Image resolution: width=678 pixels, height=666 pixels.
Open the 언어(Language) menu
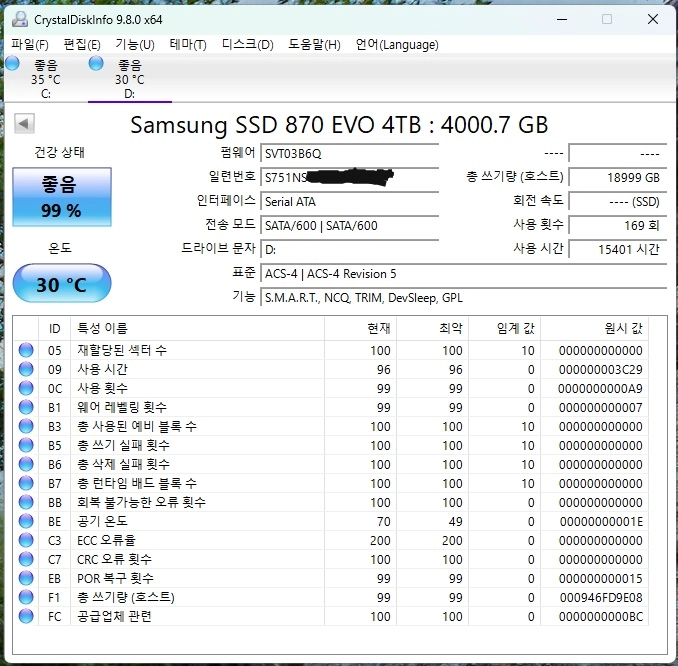397,45
